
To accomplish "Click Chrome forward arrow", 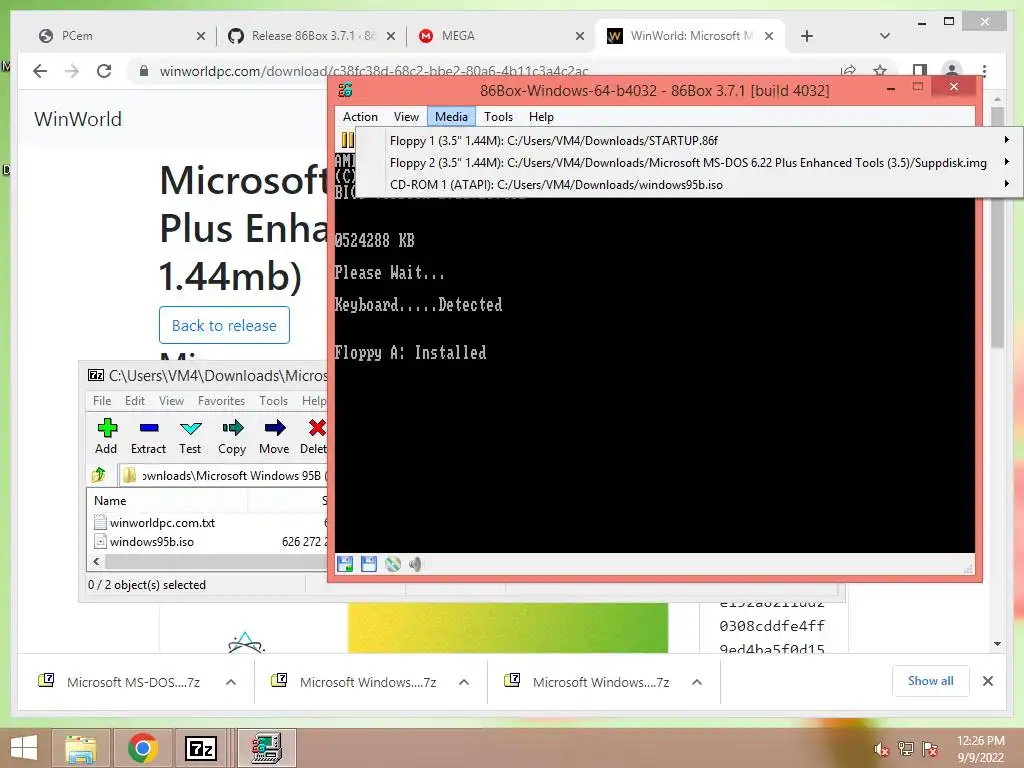I will click(72, 71).
